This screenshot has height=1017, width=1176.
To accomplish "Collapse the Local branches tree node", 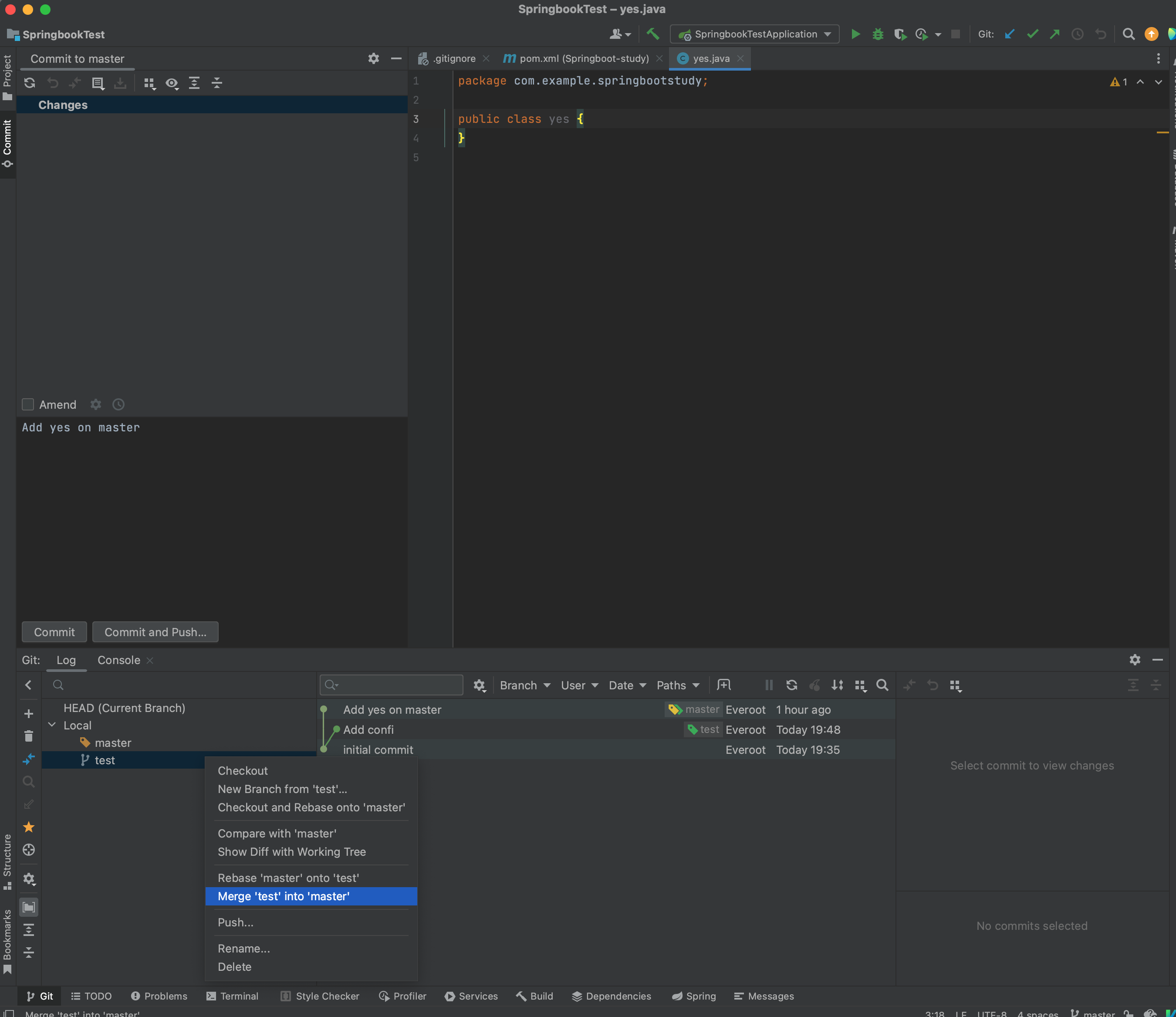I will 52,725.
